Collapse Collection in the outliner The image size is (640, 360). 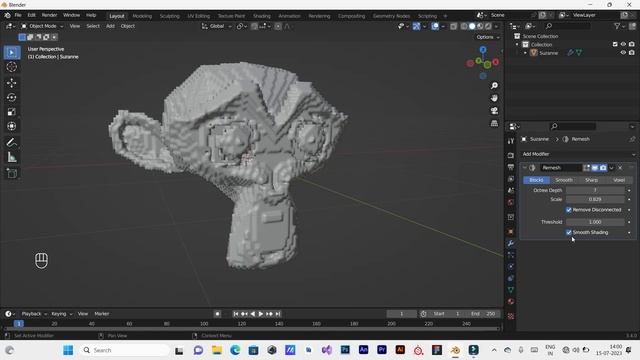click(517, 44)
